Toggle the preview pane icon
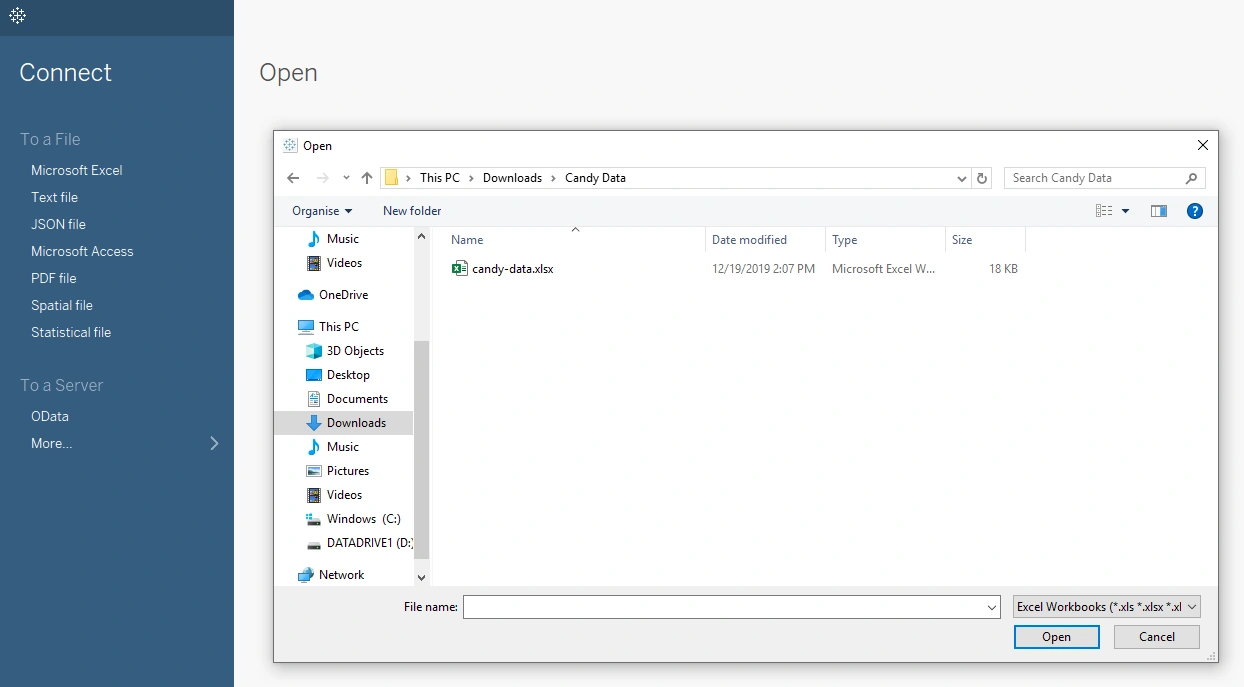1244x687 pixels. point(1159,211)
